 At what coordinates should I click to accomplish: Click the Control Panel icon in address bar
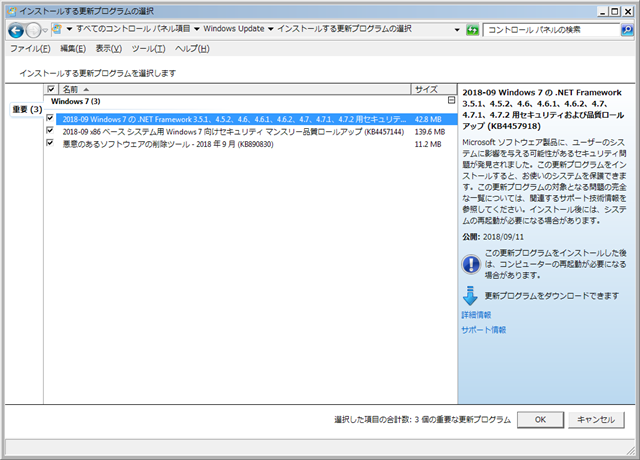[57, 29]
